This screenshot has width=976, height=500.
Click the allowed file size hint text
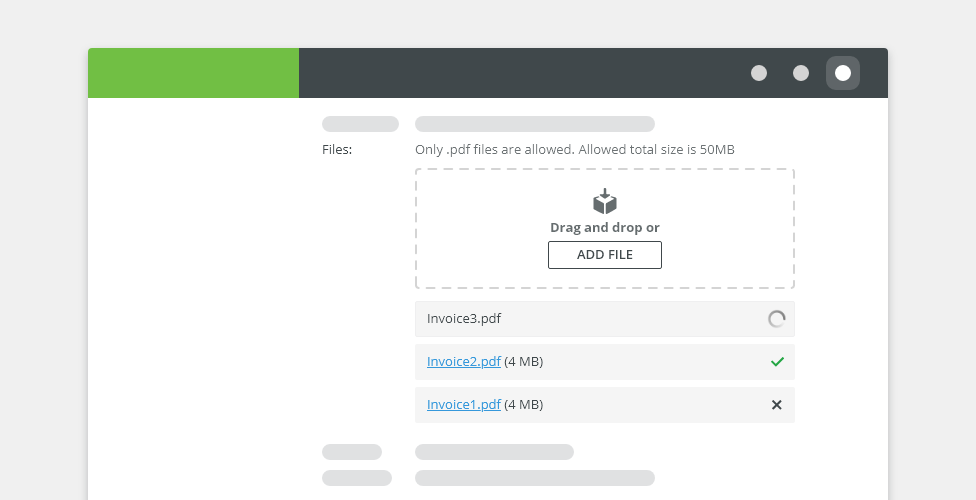point(575,149)
